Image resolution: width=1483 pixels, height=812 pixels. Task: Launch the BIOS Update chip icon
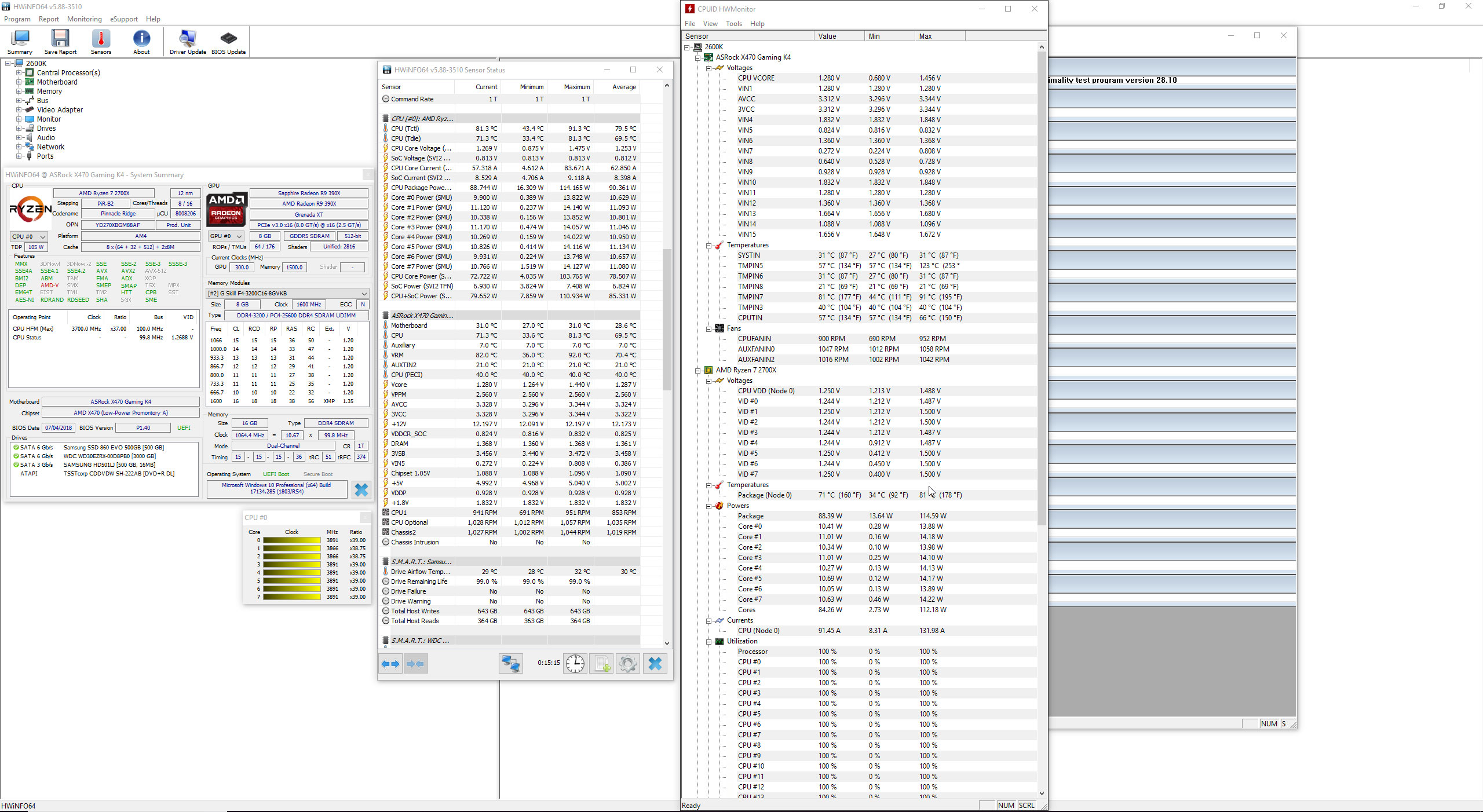coord(228,42)
